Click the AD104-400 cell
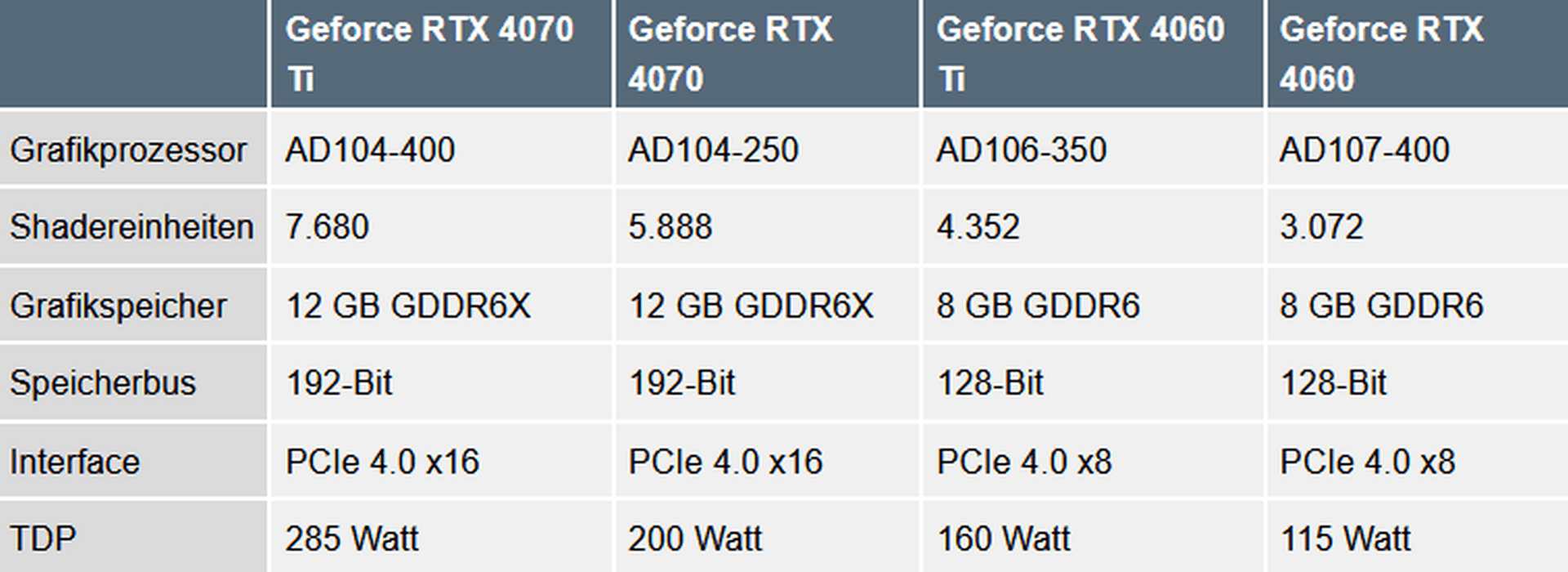Viewport: 1568px width, 572px height. 370,150
